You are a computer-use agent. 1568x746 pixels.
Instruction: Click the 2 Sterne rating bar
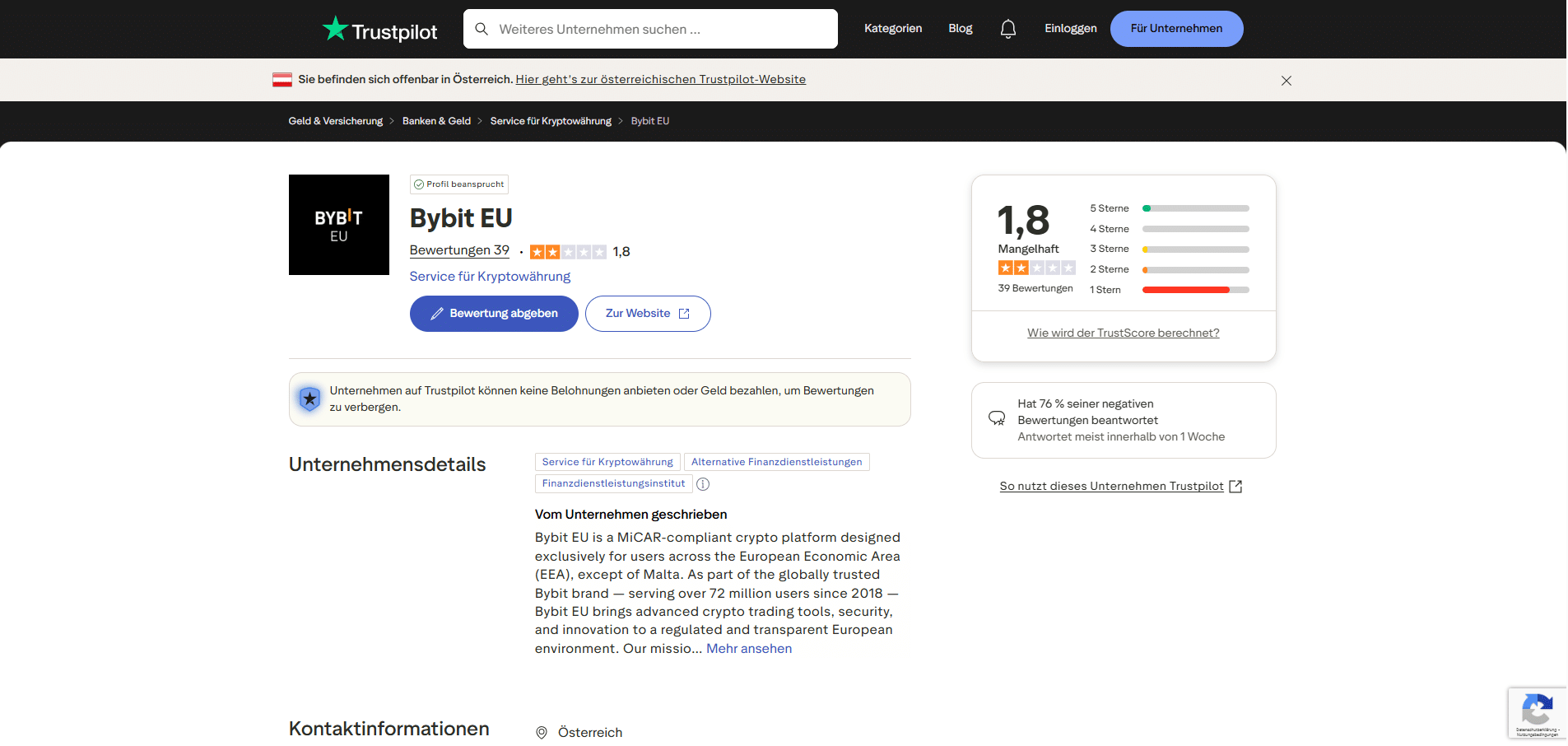[1196, 269]
